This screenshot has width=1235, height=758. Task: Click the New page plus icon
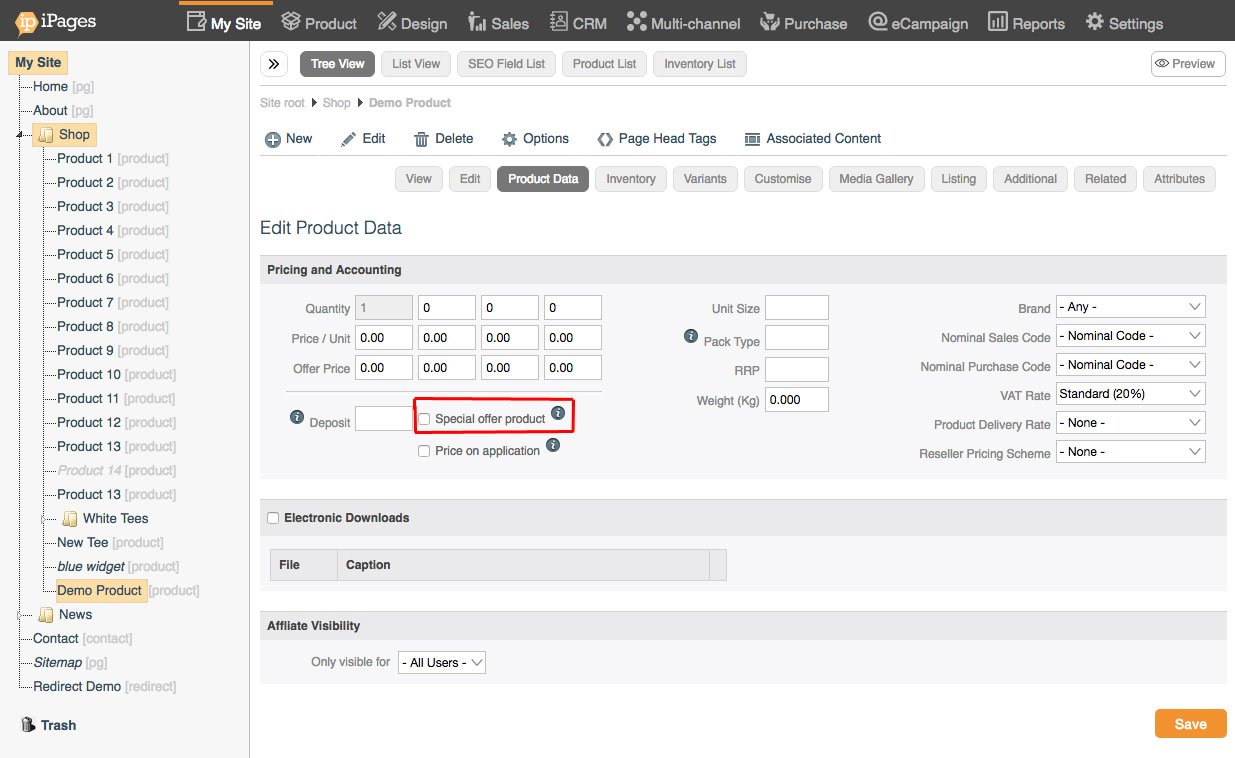pos(272,139)
